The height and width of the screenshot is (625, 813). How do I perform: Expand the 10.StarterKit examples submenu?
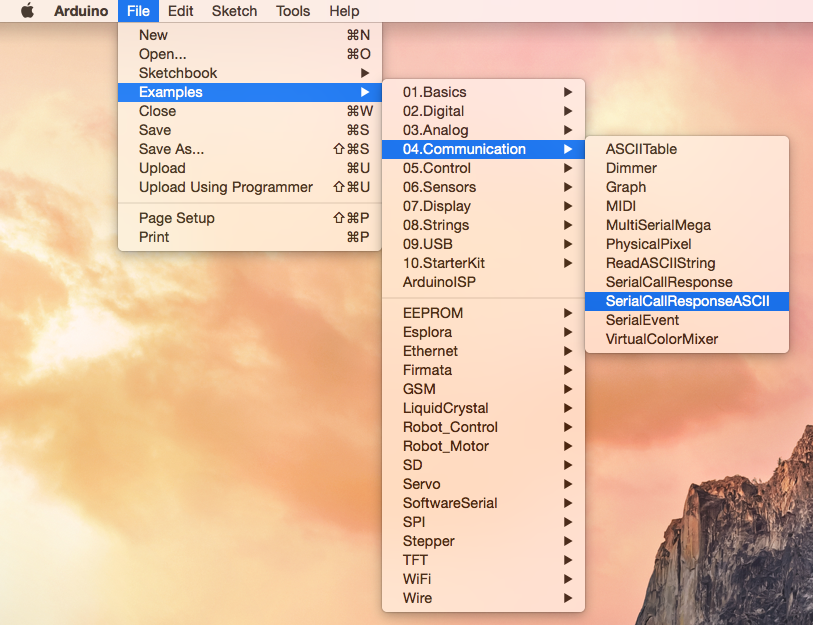[x=483, y=263]
